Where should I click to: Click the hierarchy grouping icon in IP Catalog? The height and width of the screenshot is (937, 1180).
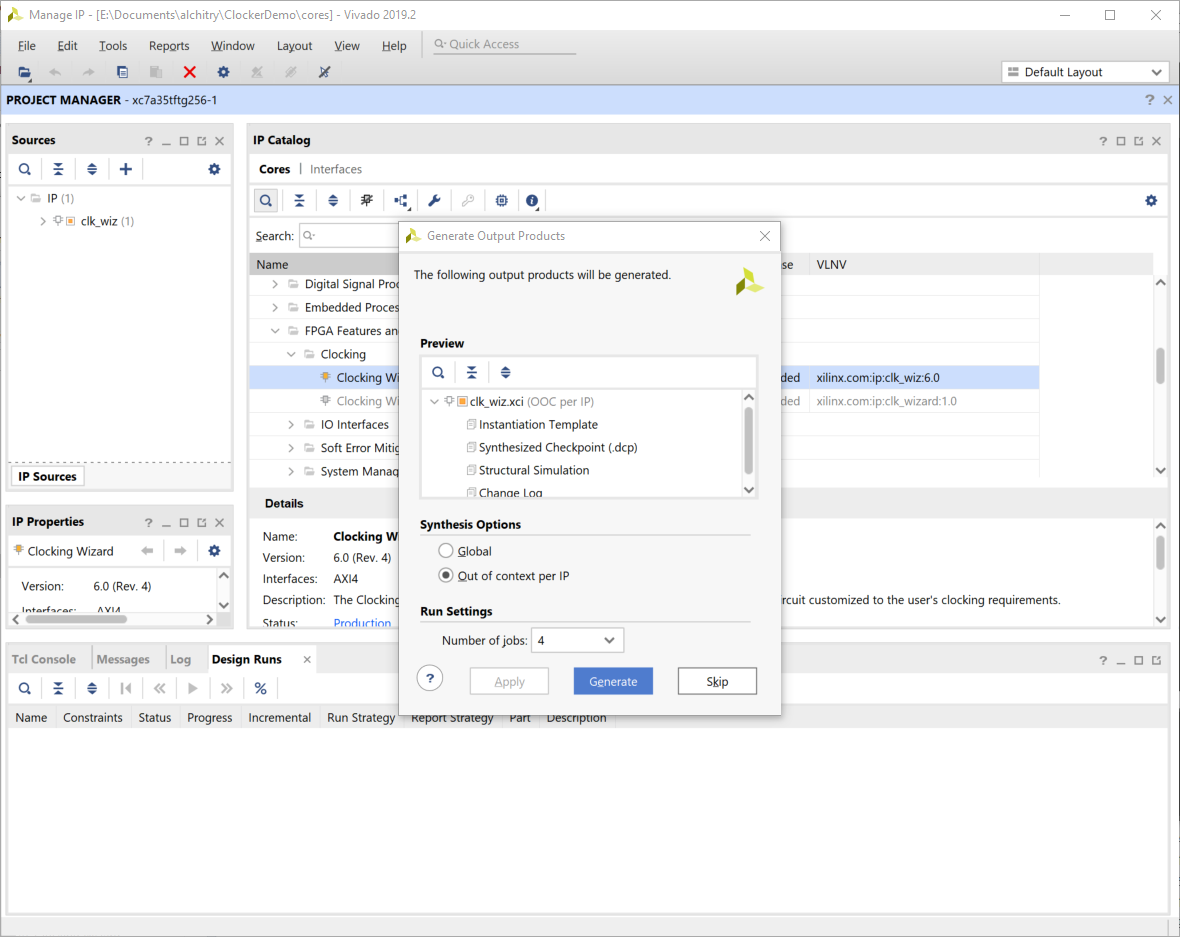point(401,201)
